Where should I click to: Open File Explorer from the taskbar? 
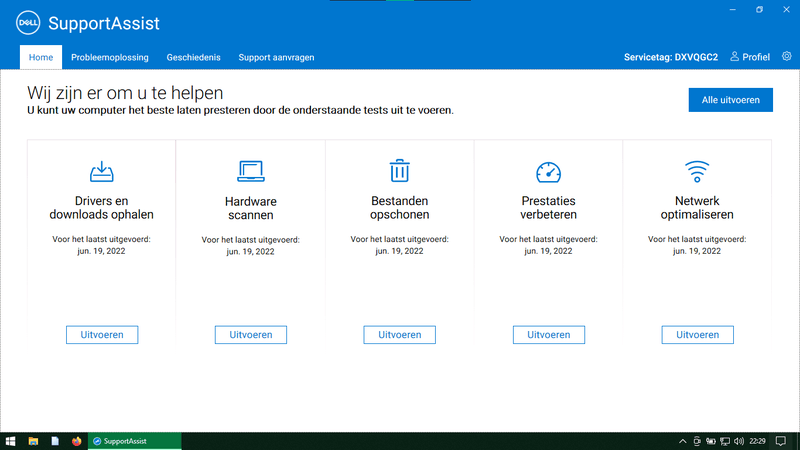pos(33,441)
